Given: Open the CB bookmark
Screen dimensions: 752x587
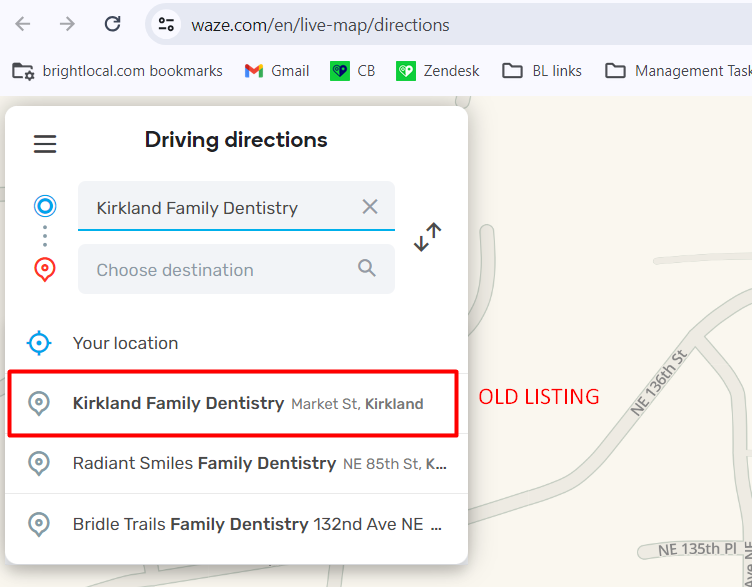Looking at the screenshot, I should point(352,71).
